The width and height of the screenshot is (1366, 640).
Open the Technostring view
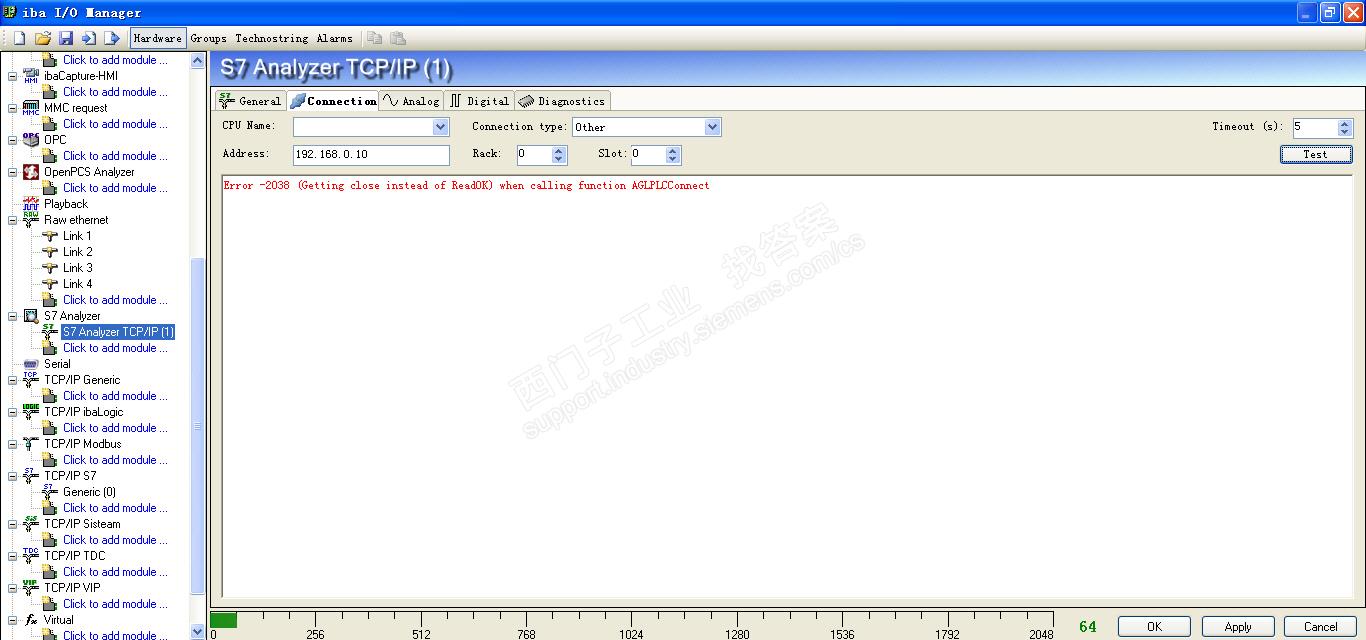click(272, 38)
